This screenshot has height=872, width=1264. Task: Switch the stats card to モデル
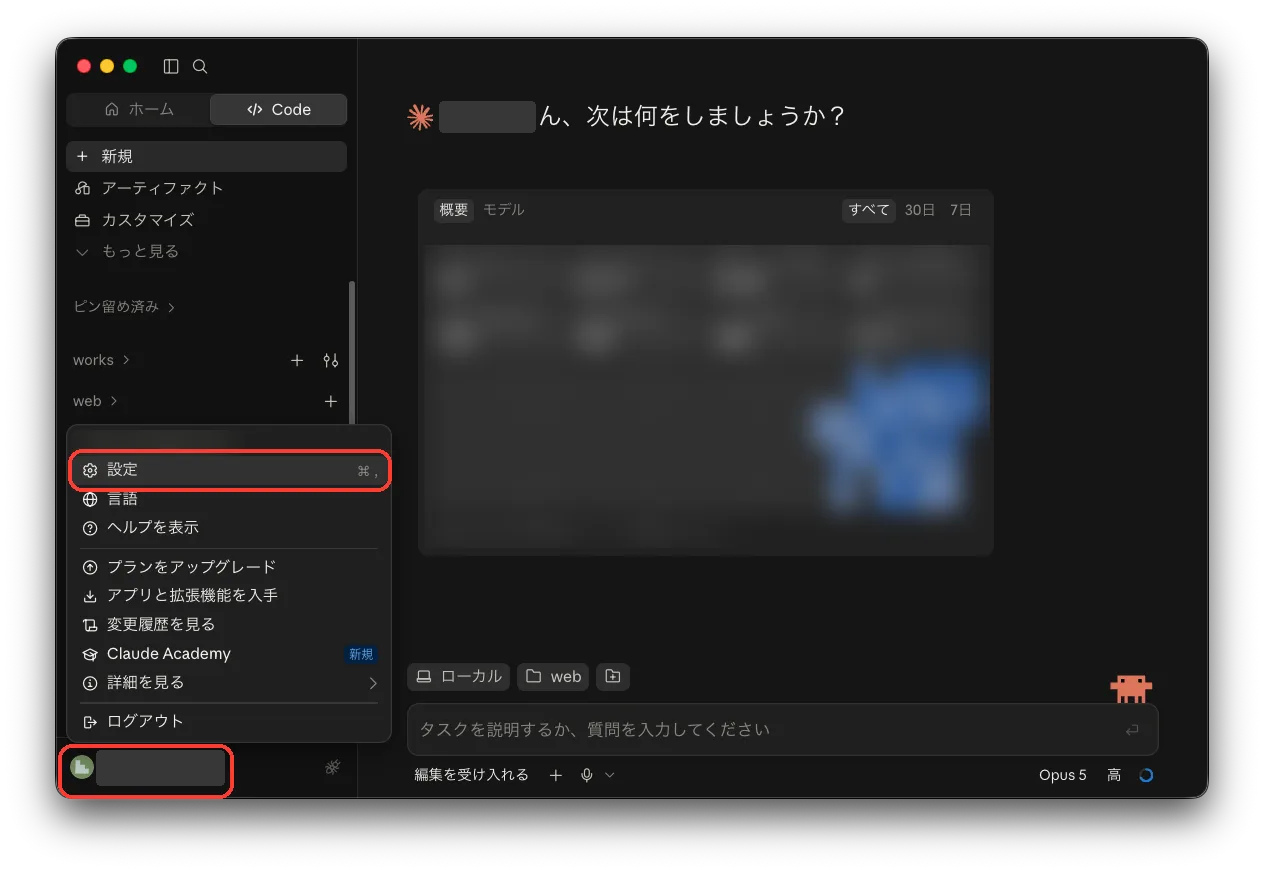[x=503, y=210]
